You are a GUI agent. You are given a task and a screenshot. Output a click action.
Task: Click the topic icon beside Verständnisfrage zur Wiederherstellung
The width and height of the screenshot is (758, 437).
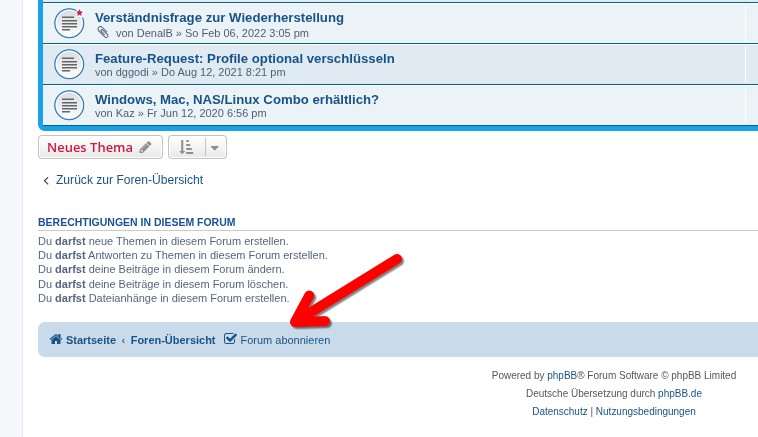point(69,23)
